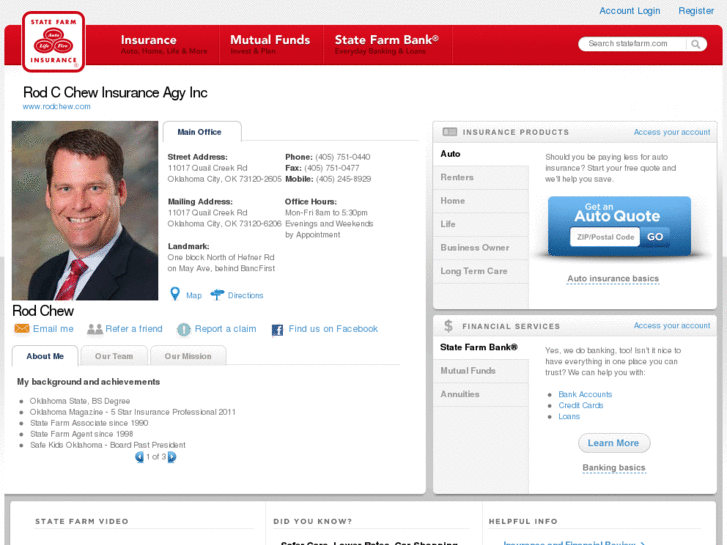Go to next background slide arrow
The image size is (727, 545).
tap(172, 457)
